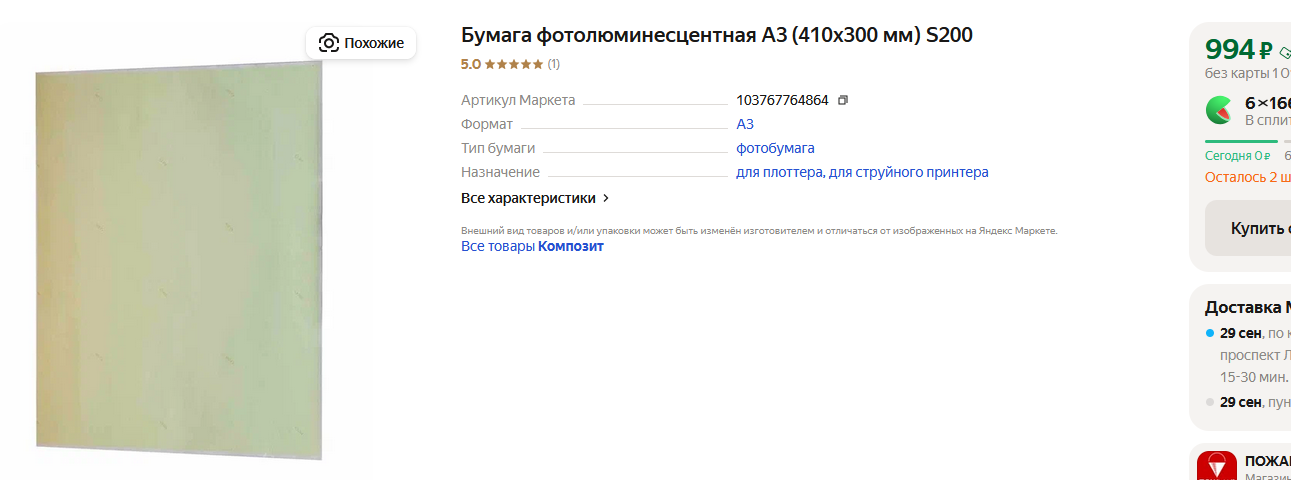1291x480 pixels.
Task: Open Все товары Композит link
Action: coord(532,246)
